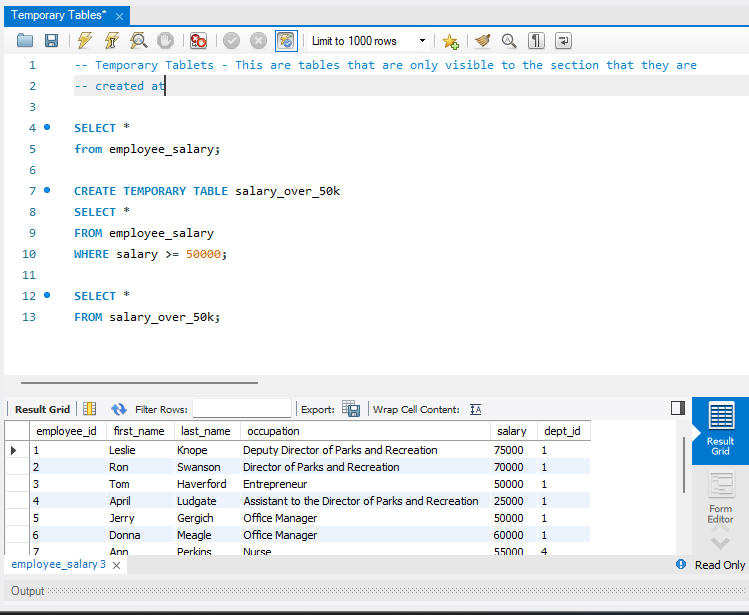Stop the running query
The width and height of the screenshot is (749, 615).
click(165, 41)
